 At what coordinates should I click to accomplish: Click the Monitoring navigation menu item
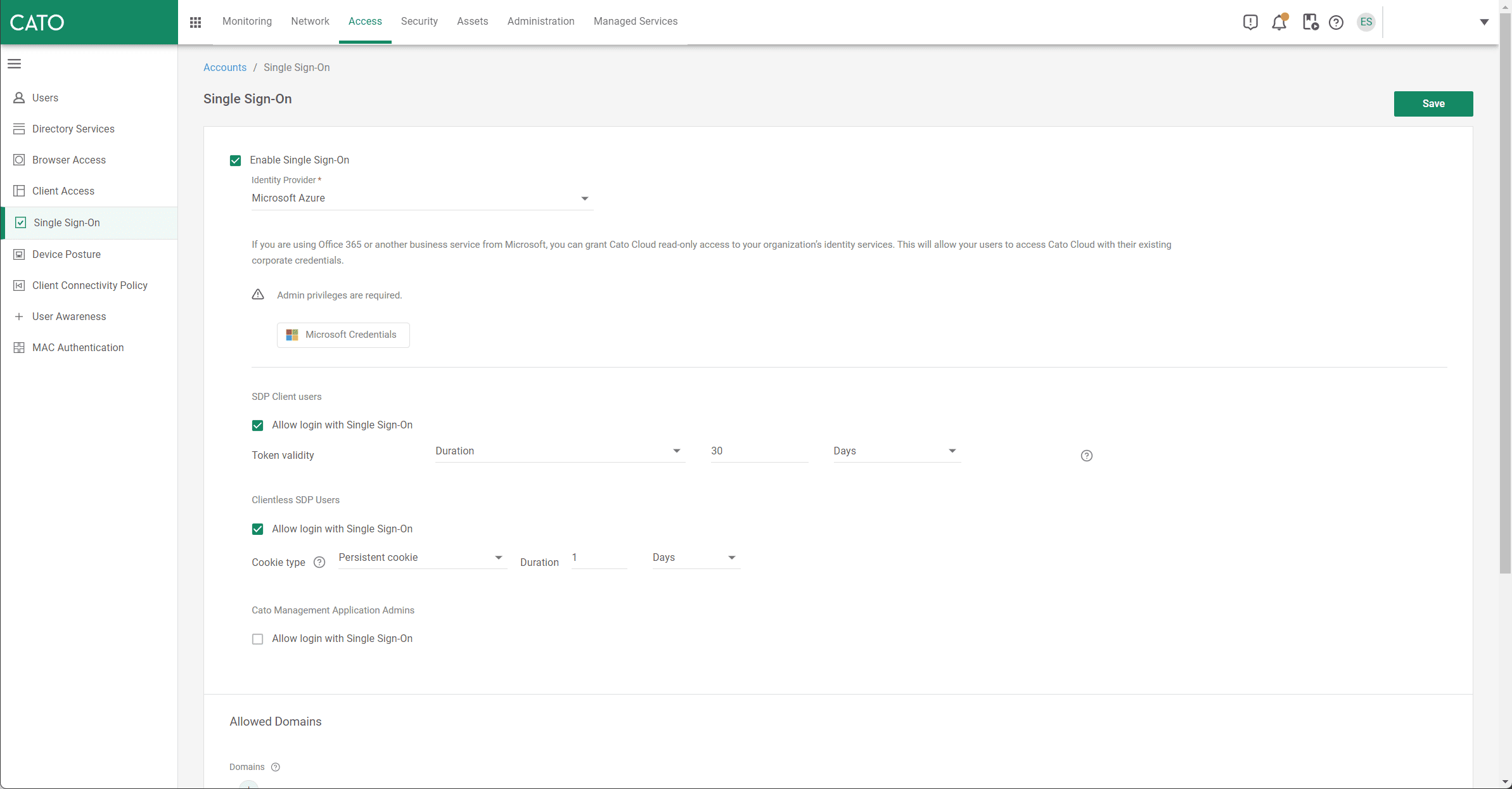pos(247,21)
